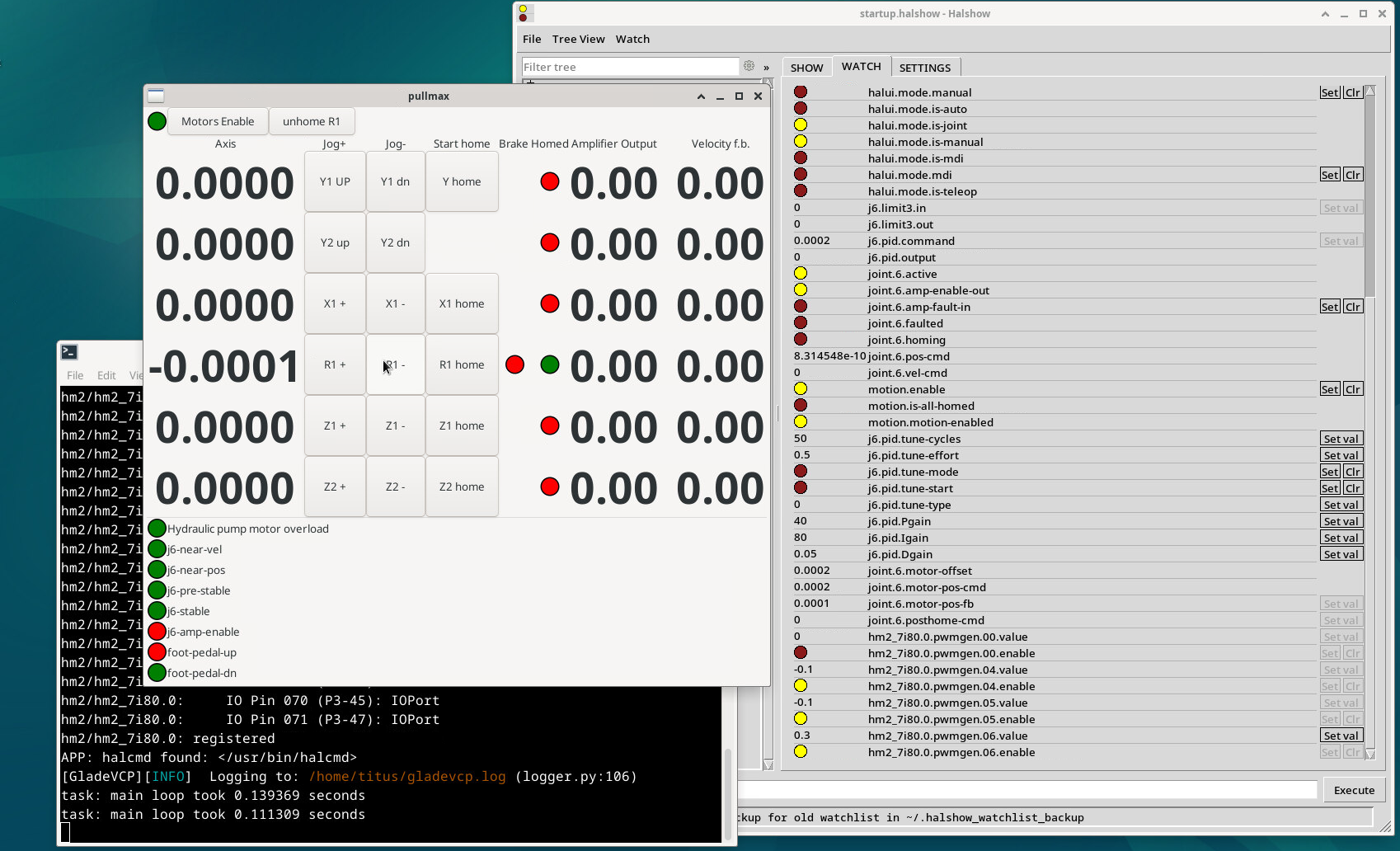
Task: Expand the double-chevron next to filter
Action: click(766, 68)
